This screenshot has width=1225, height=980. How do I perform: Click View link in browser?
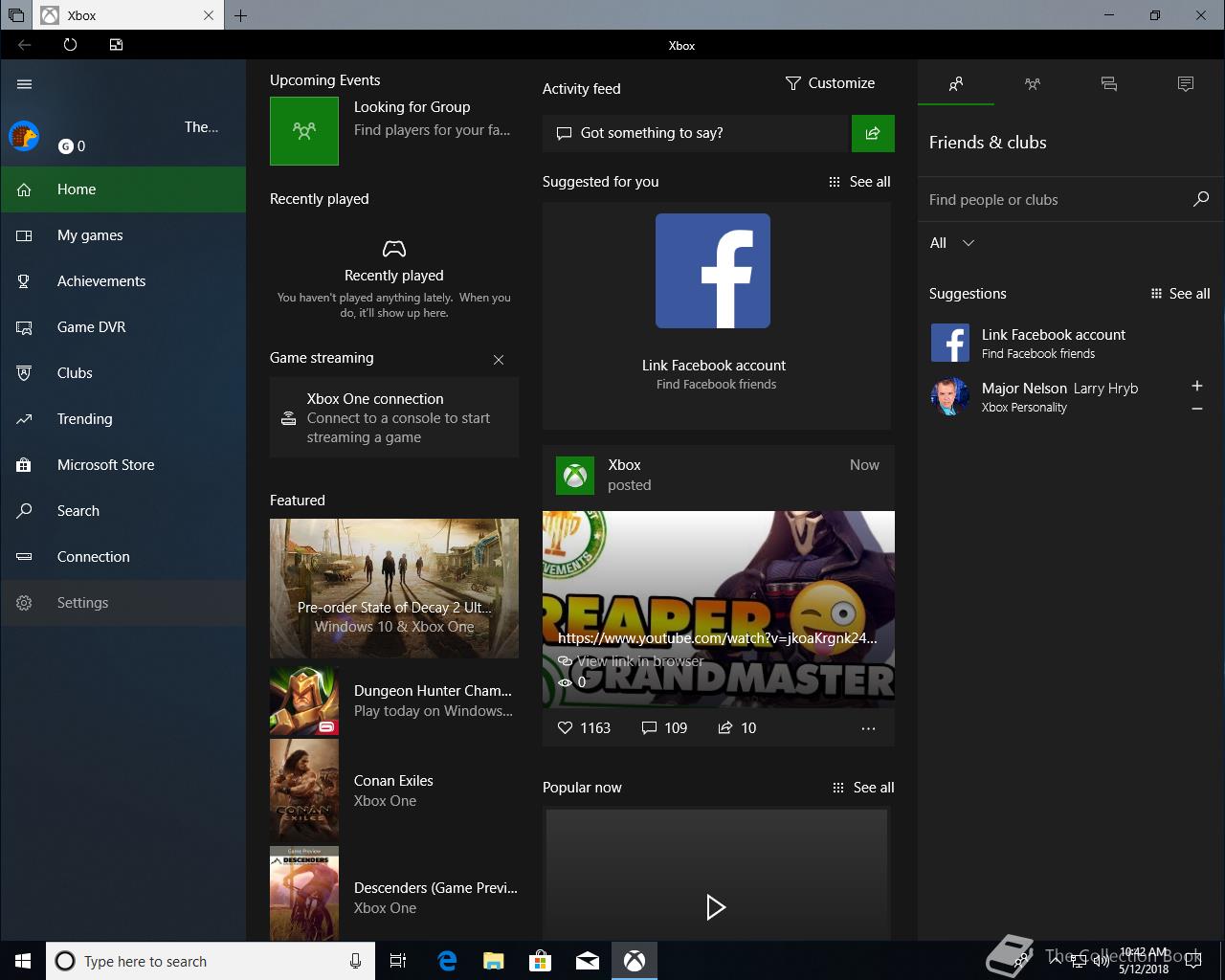click(x=631, y=661)
